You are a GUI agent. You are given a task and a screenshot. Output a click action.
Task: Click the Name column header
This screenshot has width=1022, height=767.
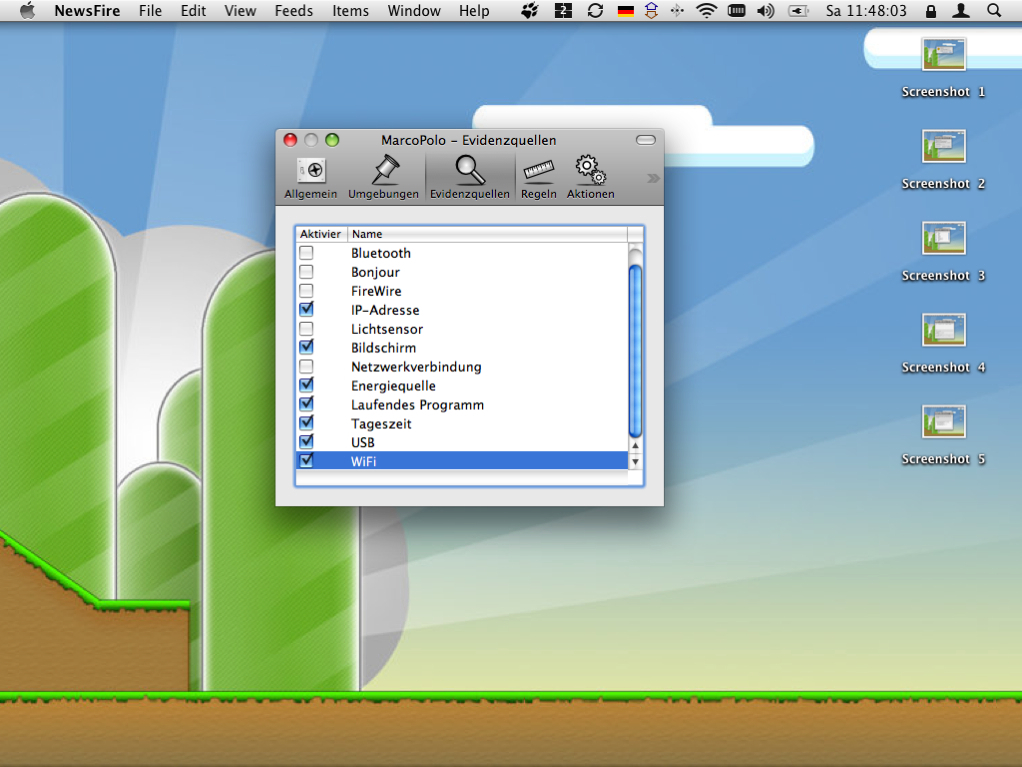point(487,234)
